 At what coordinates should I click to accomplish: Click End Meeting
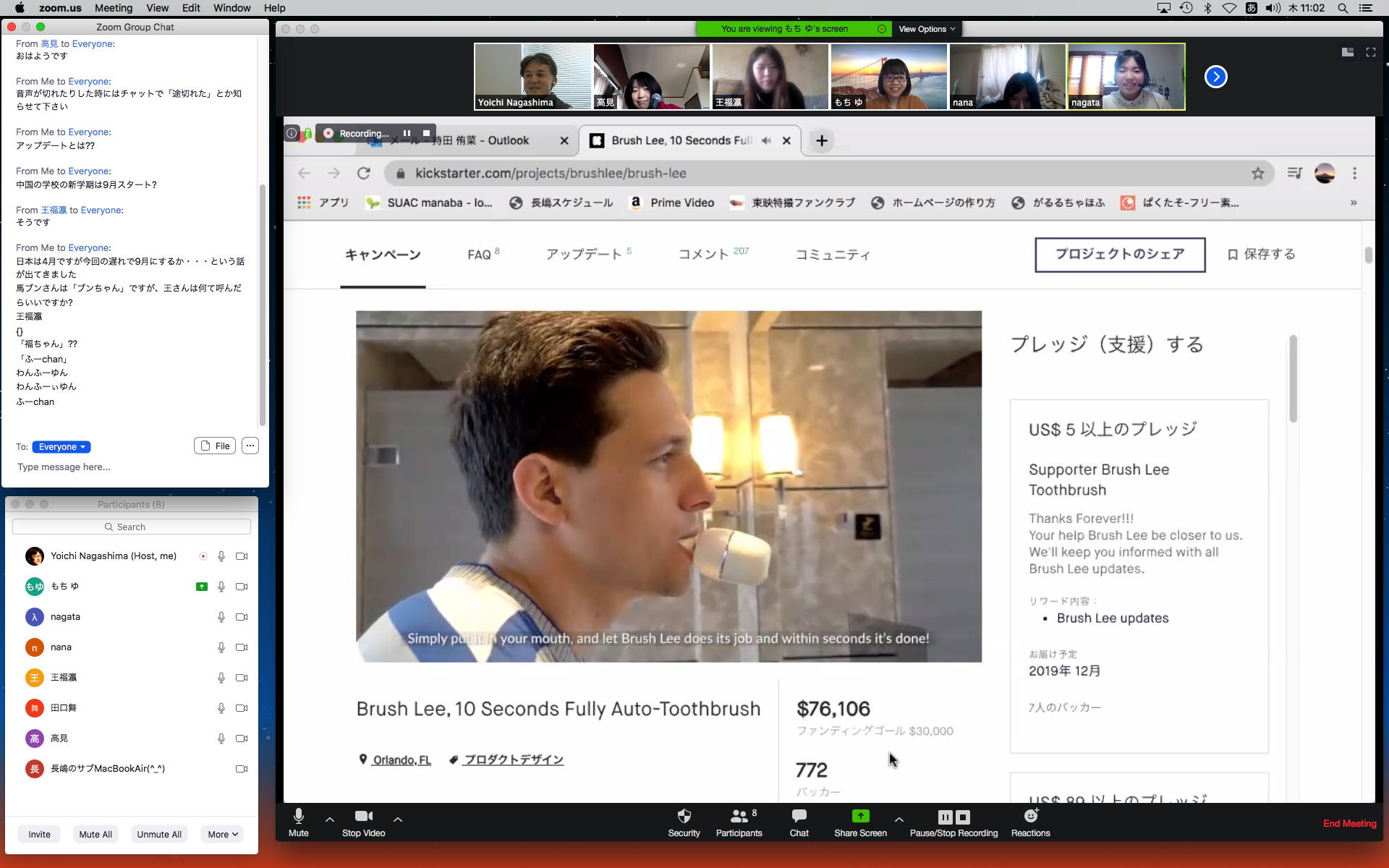(x=1349, y=823)
